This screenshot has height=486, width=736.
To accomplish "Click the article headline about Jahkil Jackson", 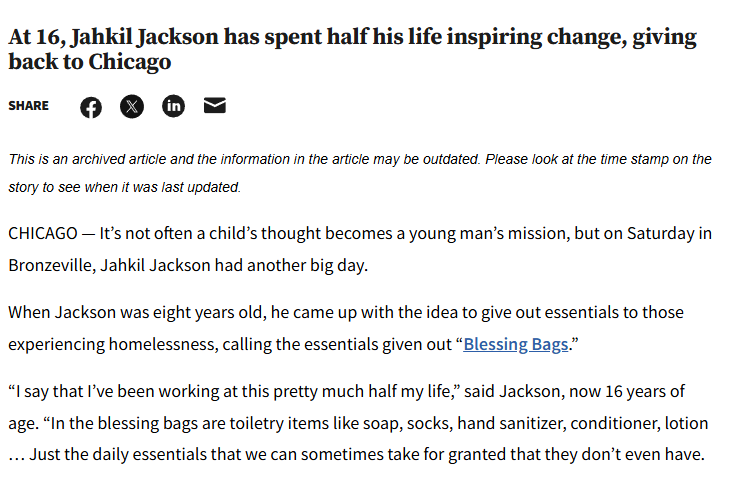I will pos(353,49).
